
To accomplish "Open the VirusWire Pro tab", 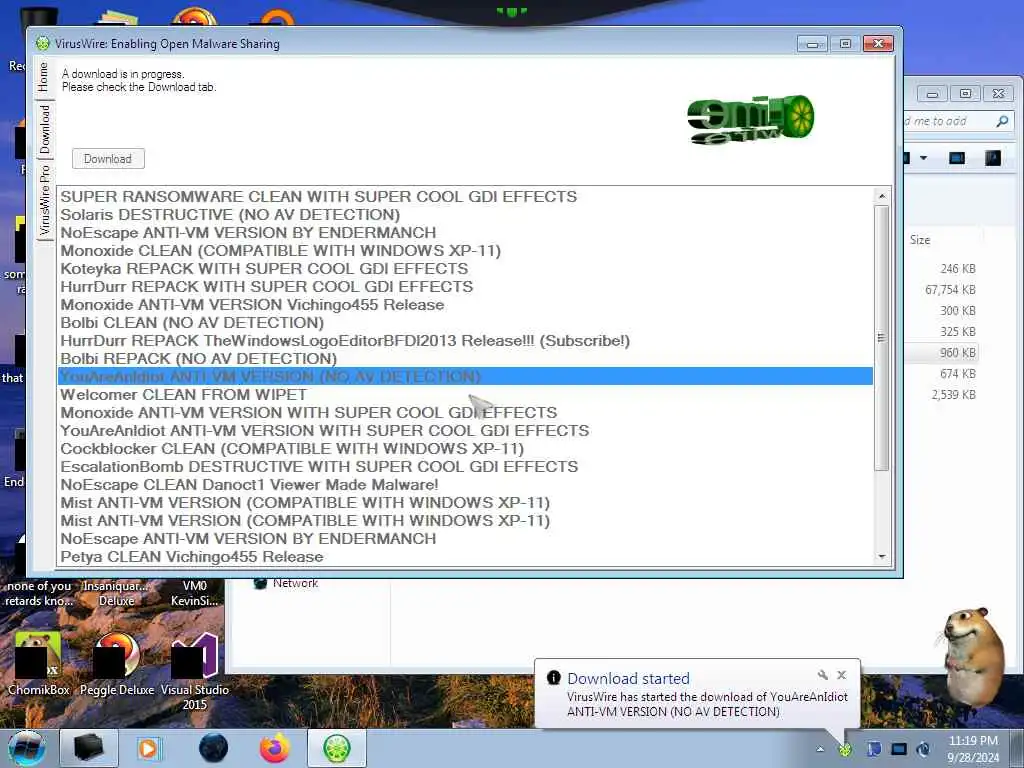I will tap(43, 200).
